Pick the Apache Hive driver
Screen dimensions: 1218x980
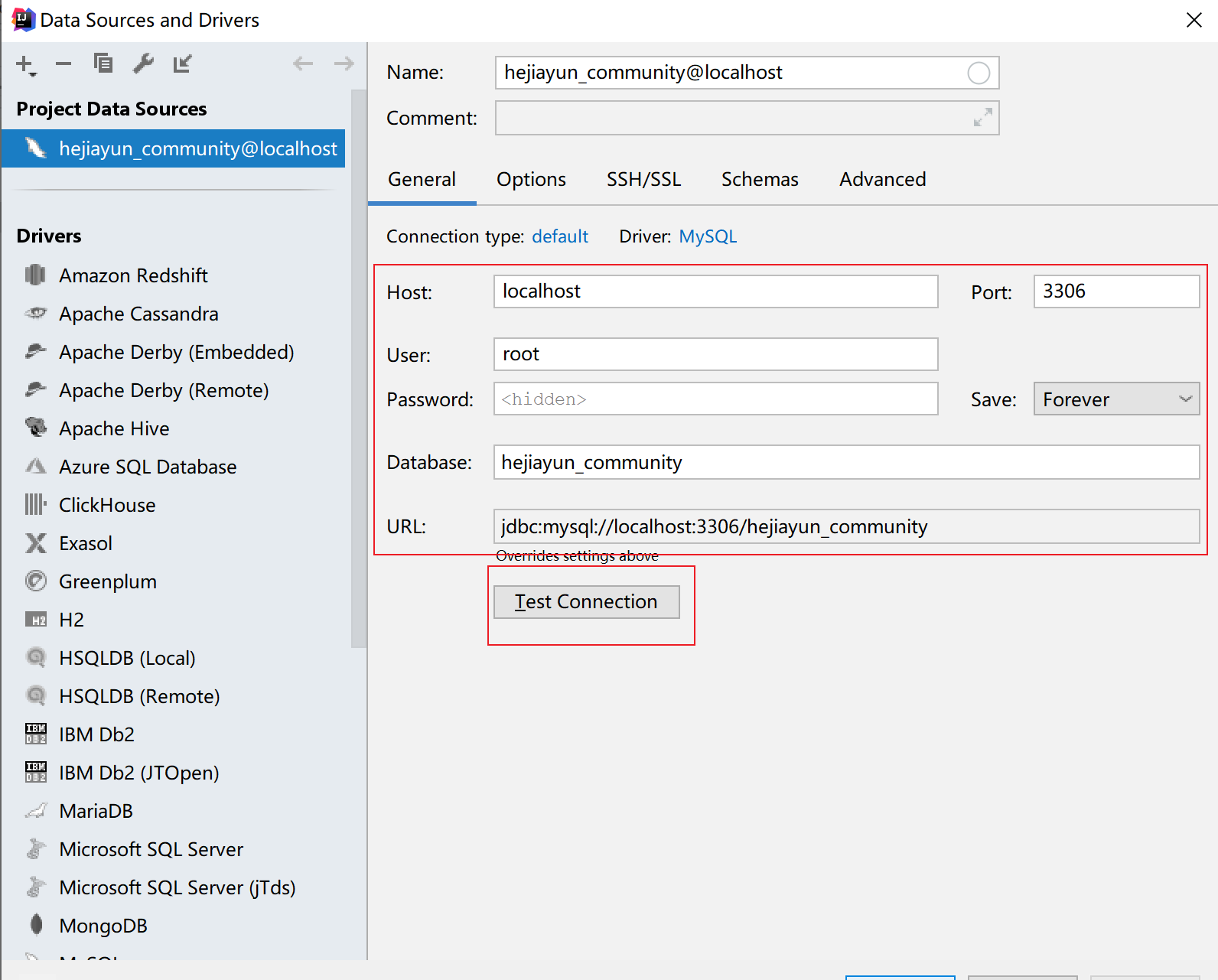pos(114,428)
